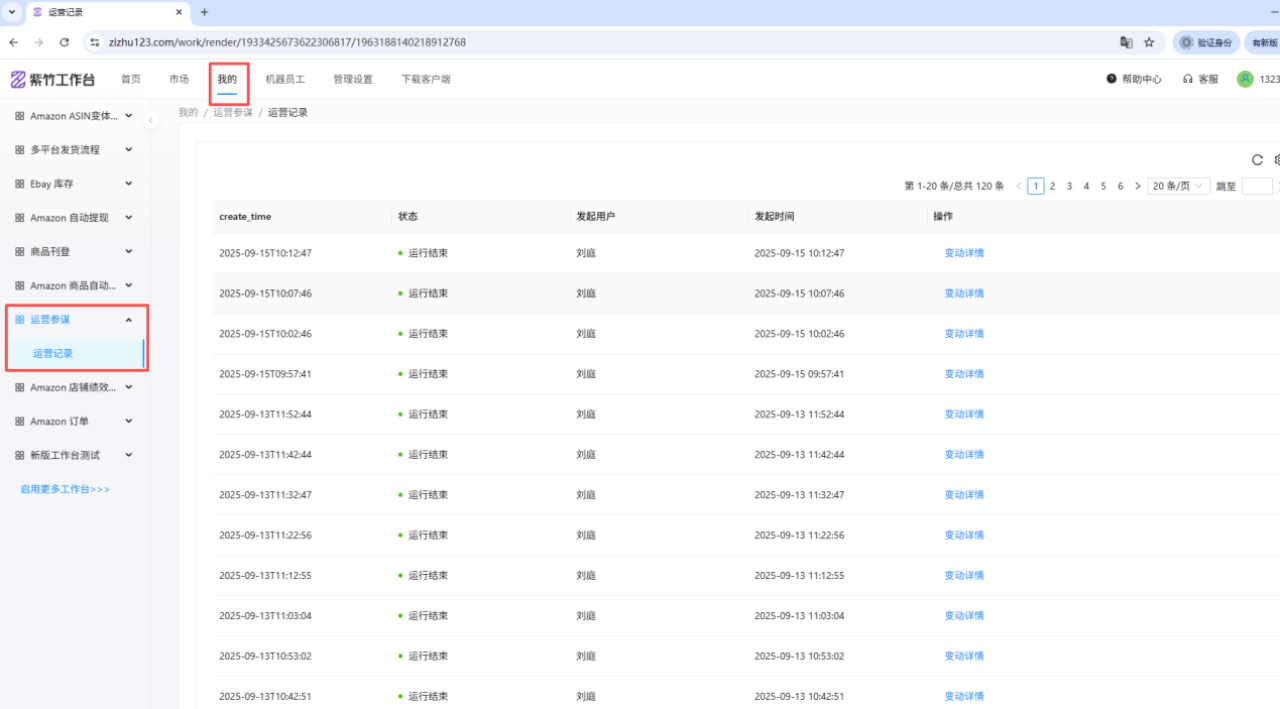Collapse sidebar using the left arrow handle
This screenshot has height=709, width=1280.
coord(150,120)
